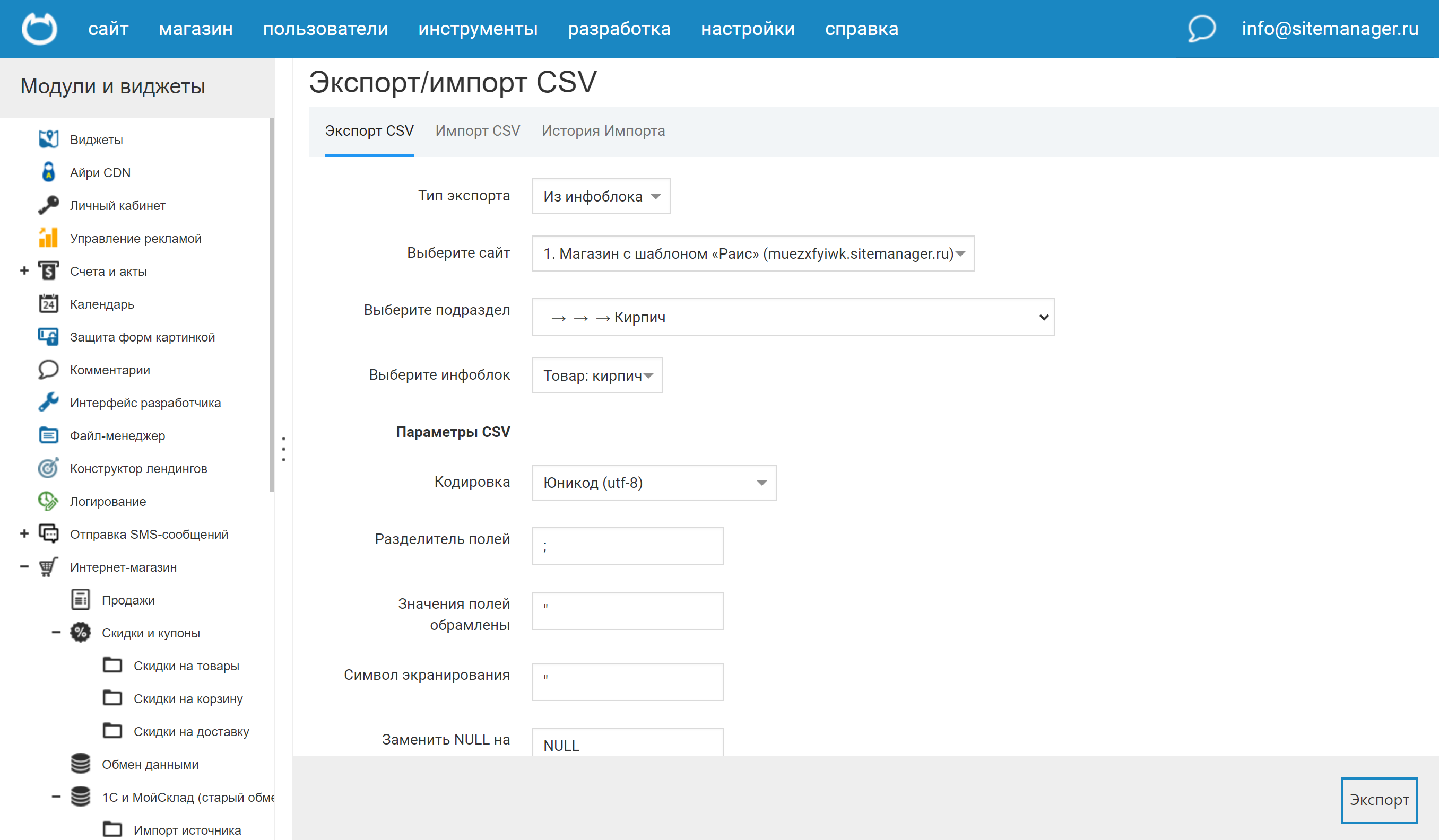This screenshot has height=840, width=1439.
Task: Open the Кодировка encoding dropdown
Action: coord(653,483)
